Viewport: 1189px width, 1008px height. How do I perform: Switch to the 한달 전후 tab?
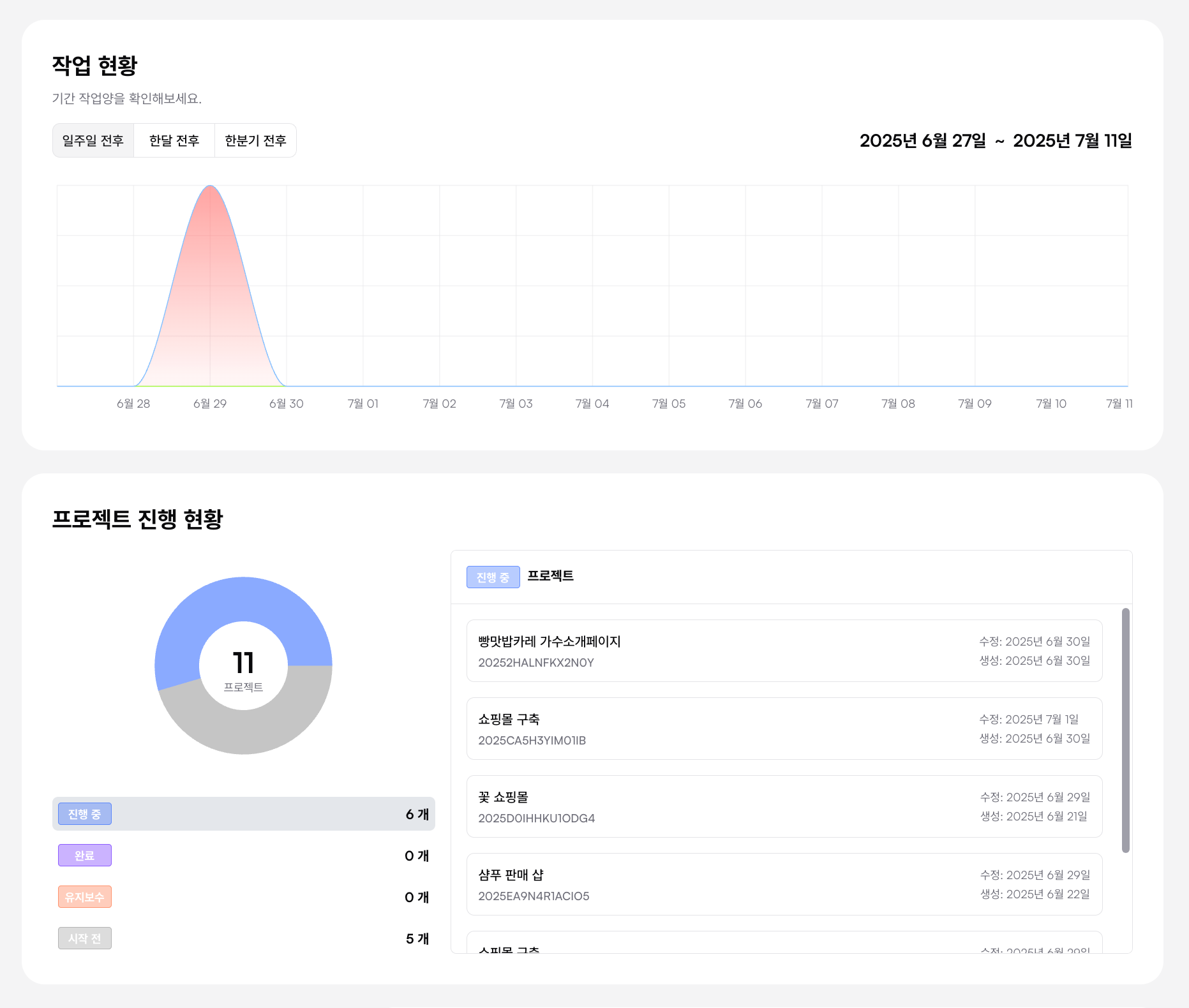(174, 140)
